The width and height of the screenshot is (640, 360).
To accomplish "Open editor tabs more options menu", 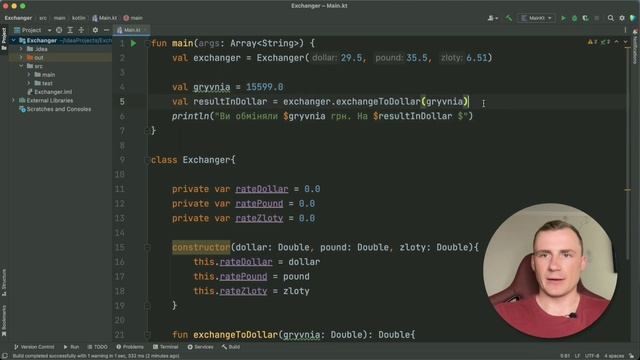I will 625,30.
